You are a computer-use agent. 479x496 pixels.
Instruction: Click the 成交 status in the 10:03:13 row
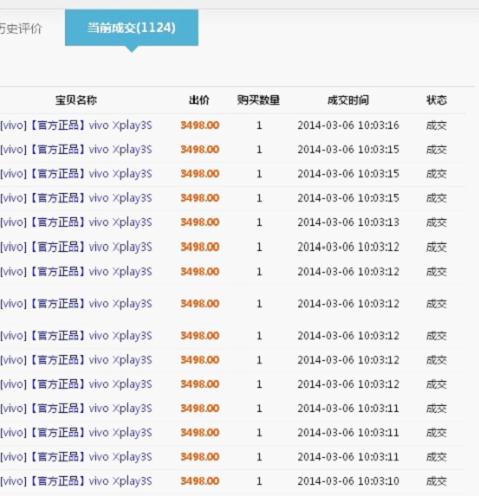436,222
